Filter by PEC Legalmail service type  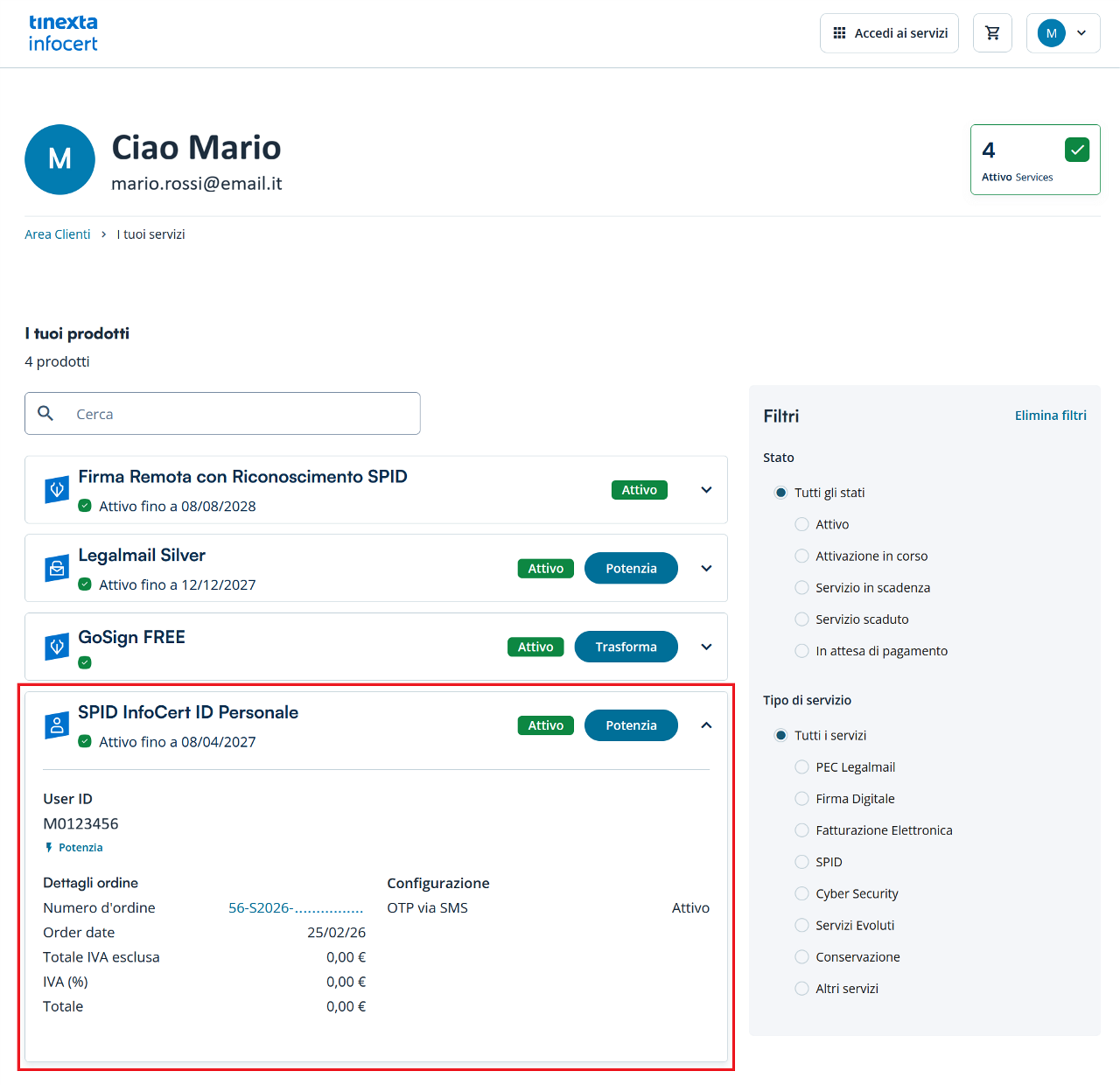(x=801, y=767)
